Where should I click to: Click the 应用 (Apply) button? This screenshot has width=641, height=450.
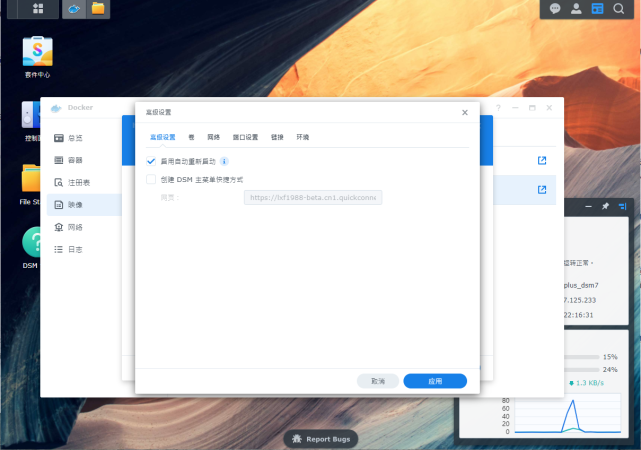pyautogui.click(x=435, y=381)
